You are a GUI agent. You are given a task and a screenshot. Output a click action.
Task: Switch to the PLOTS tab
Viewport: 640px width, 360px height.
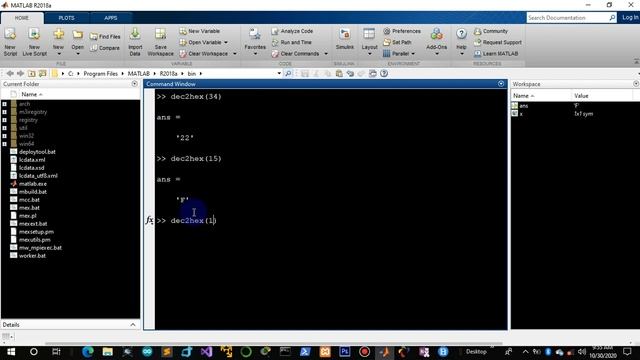point(66,18)
